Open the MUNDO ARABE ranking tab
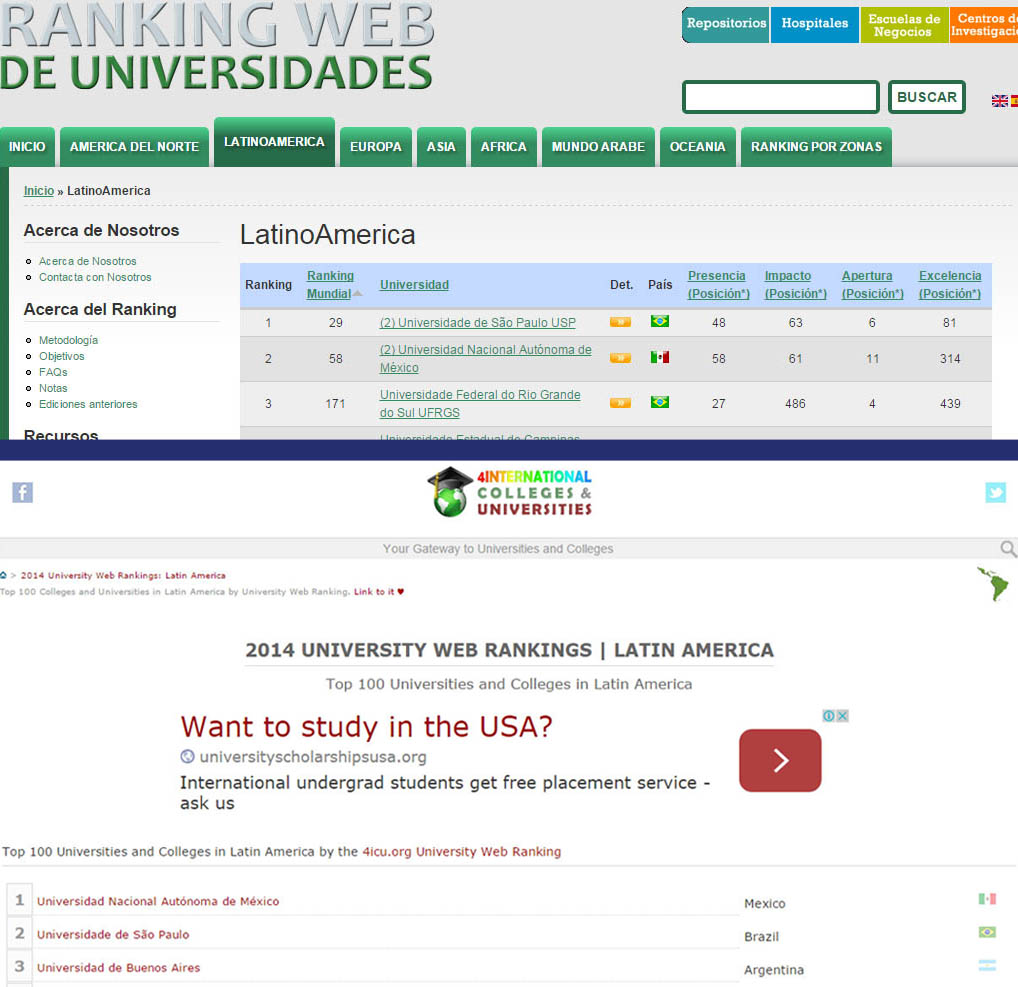 pos(597,146)
